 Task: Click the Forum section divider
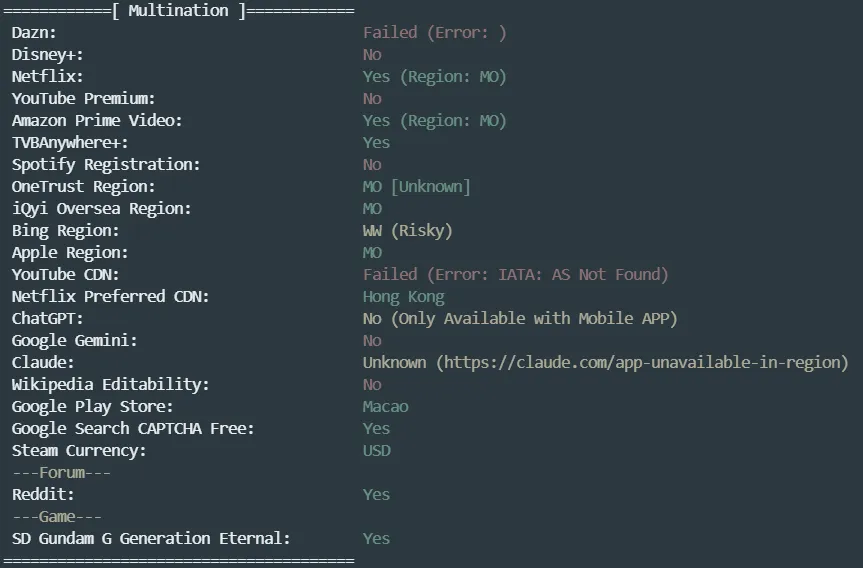click(61, 473)
